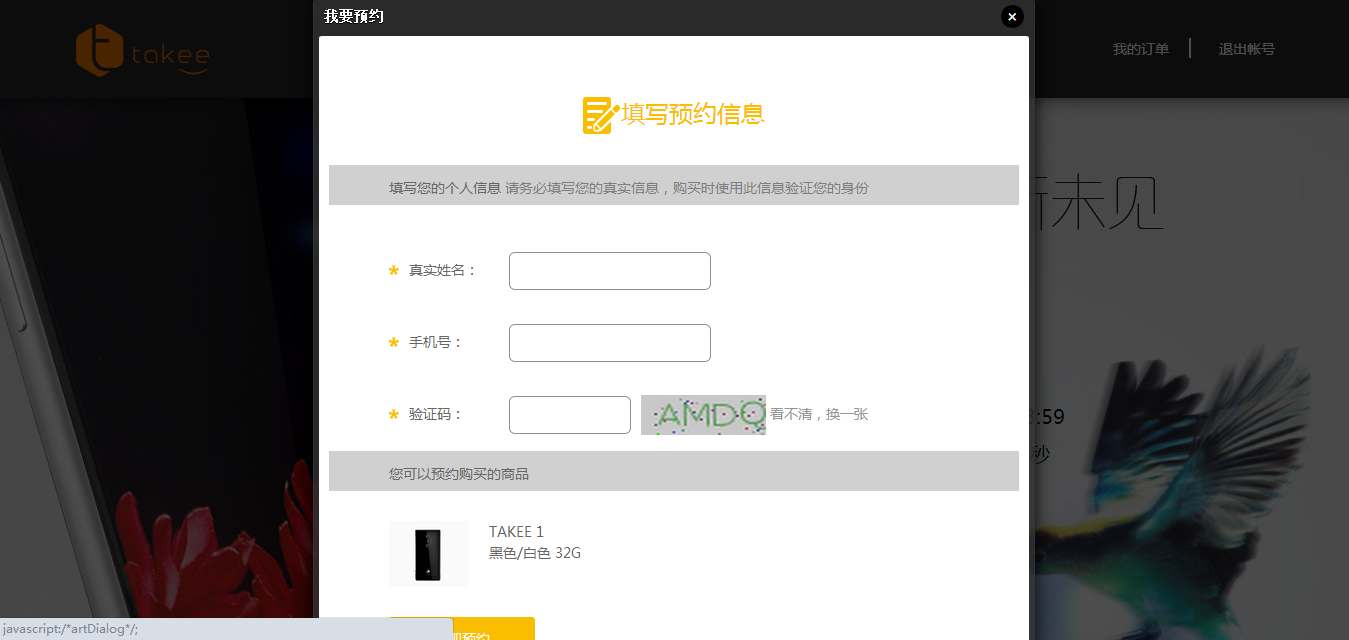Click the 退出帐号 link
The height and width of the screenshot is (640, 1349).
1247,48
